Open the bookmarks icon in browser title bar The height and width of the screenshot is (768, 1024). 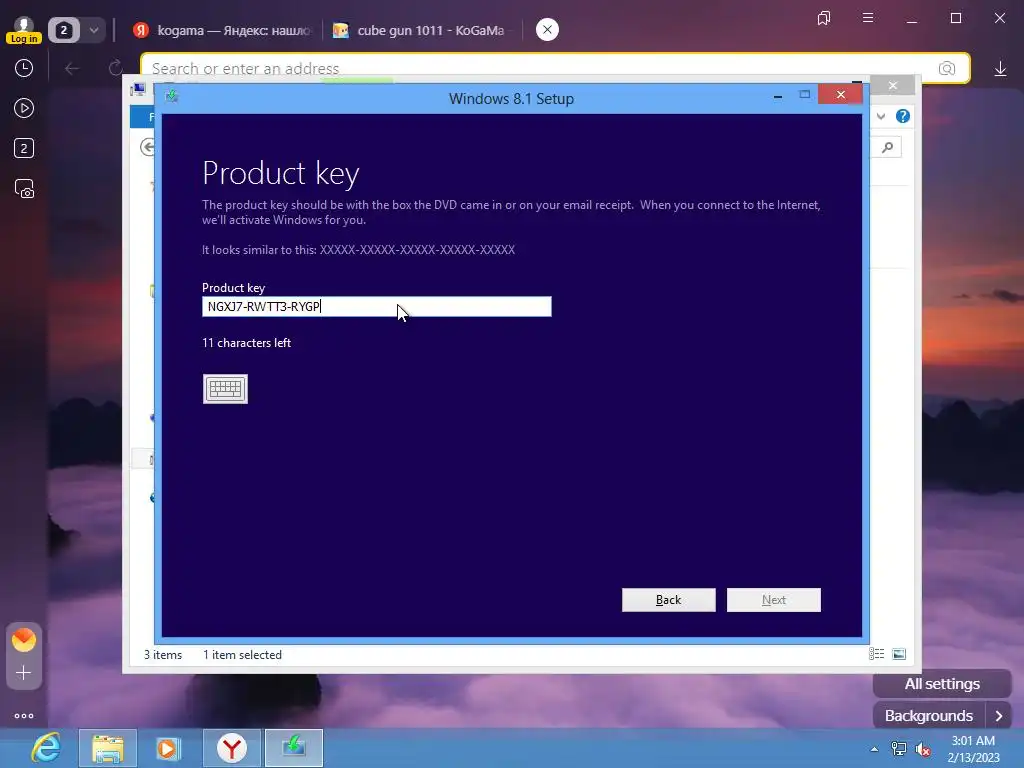824,18
